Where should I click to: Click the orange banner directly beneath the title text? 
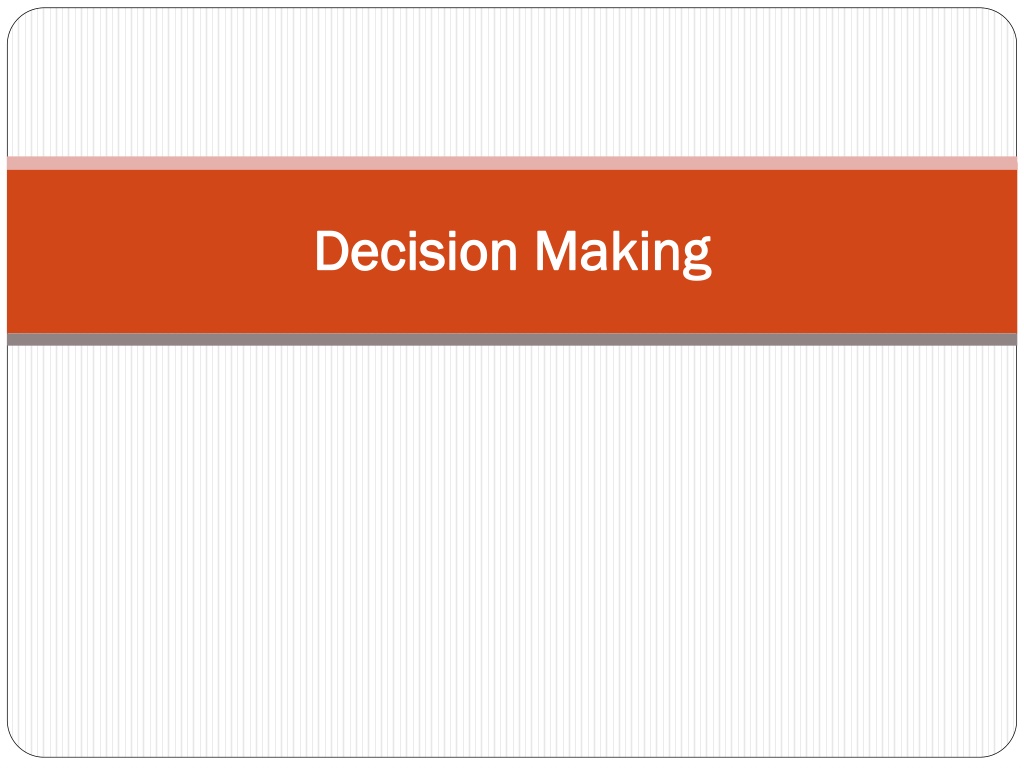pos(513,307)
